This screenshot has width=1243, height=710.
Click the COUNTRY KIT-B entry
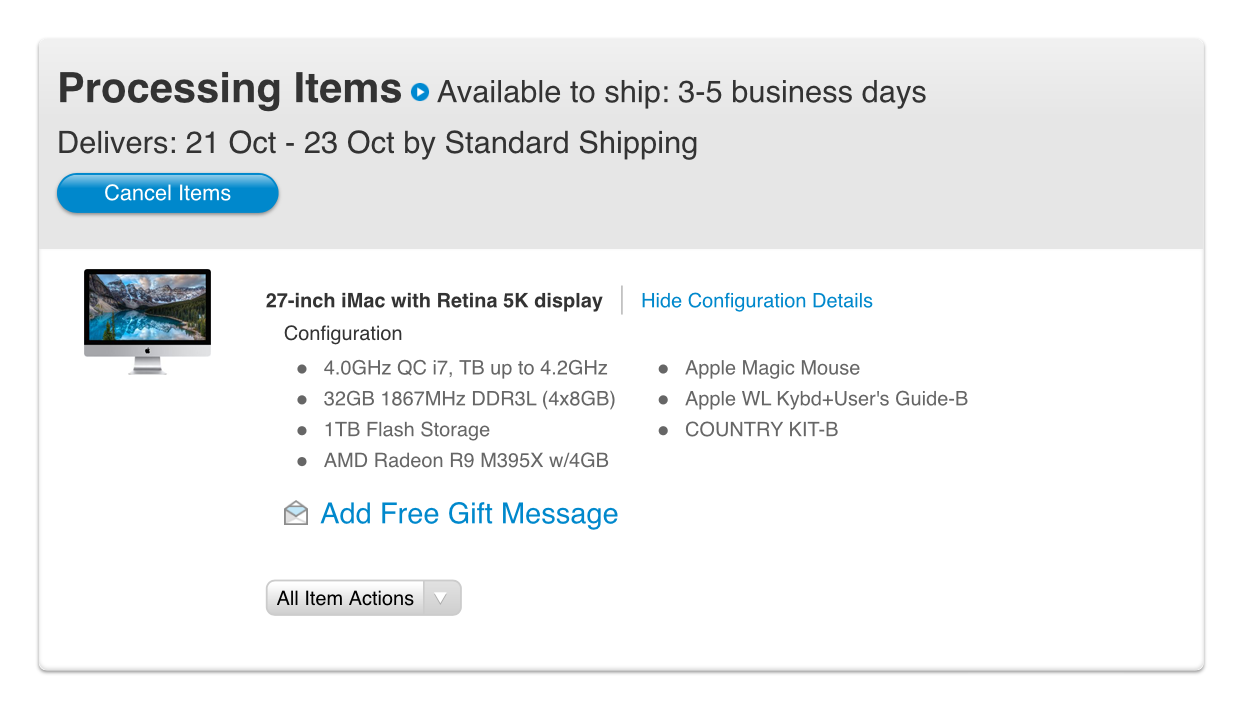(x=761, y=430)
